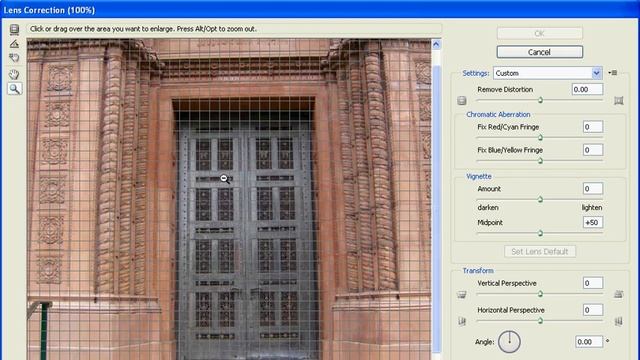Click the 'Vignette' section label

click(x=479, y=176)
